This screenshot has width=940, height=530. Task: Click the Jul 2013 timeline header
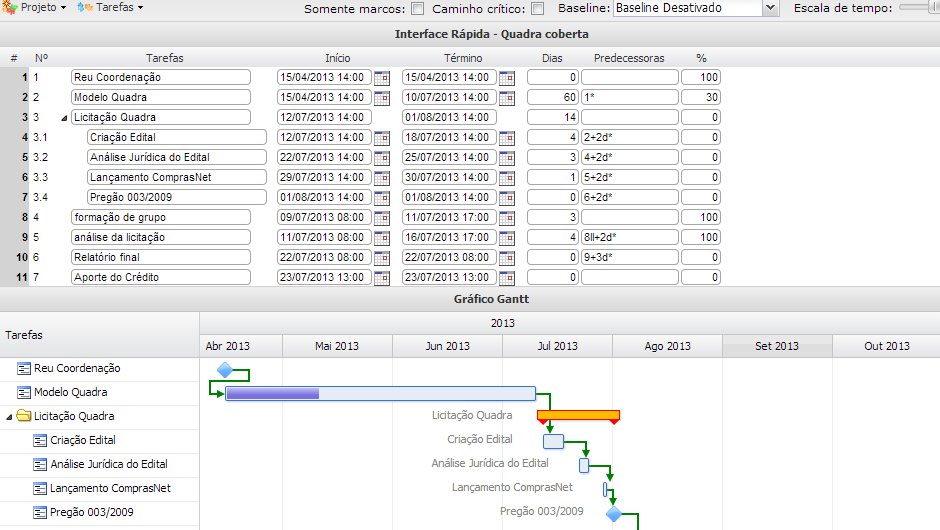click(x=558, y=346)
